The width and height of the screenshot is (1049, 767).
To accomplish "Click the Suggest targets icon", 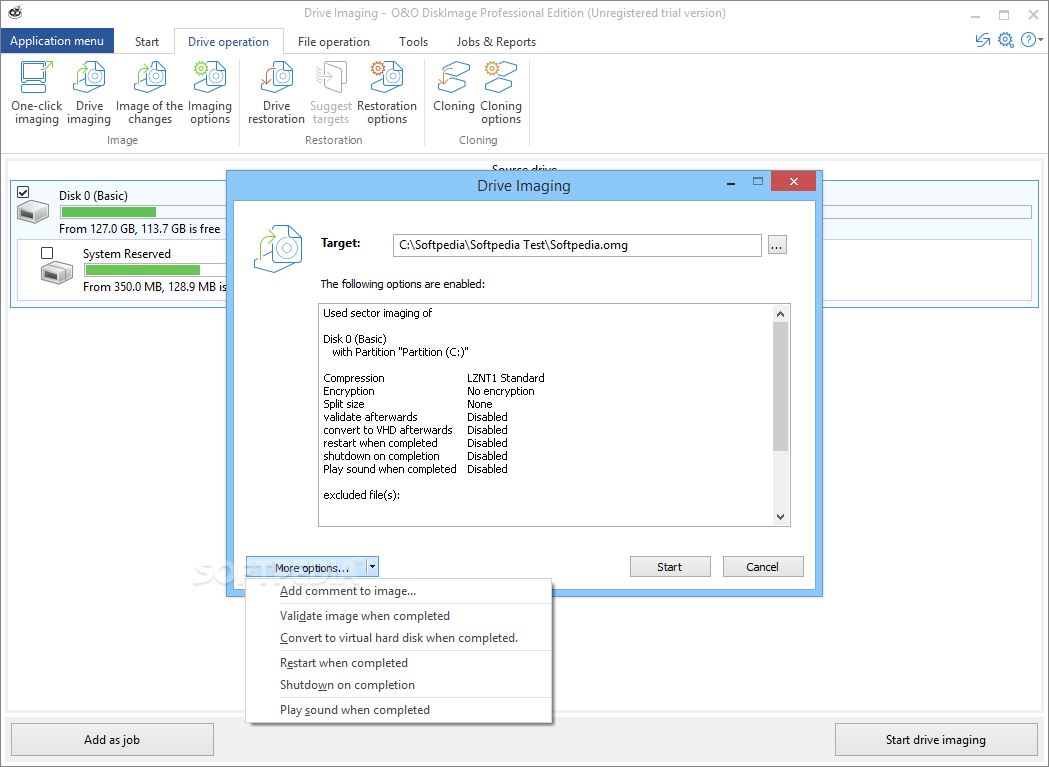I will click(331, 76).
